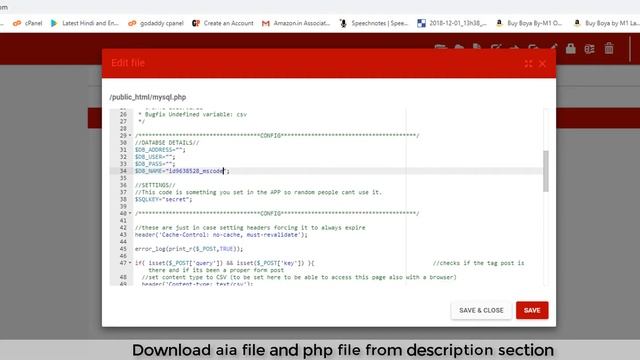Click the //DATABSE DETAILS// comment
The width and height of the screenshot is (640, 360).
(167, 143)
